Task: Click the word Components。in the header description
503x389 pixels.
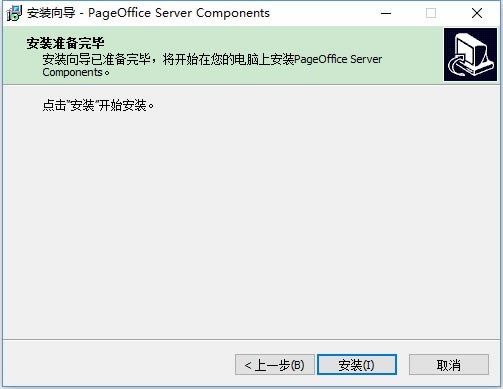Action: tap(76, 73)
